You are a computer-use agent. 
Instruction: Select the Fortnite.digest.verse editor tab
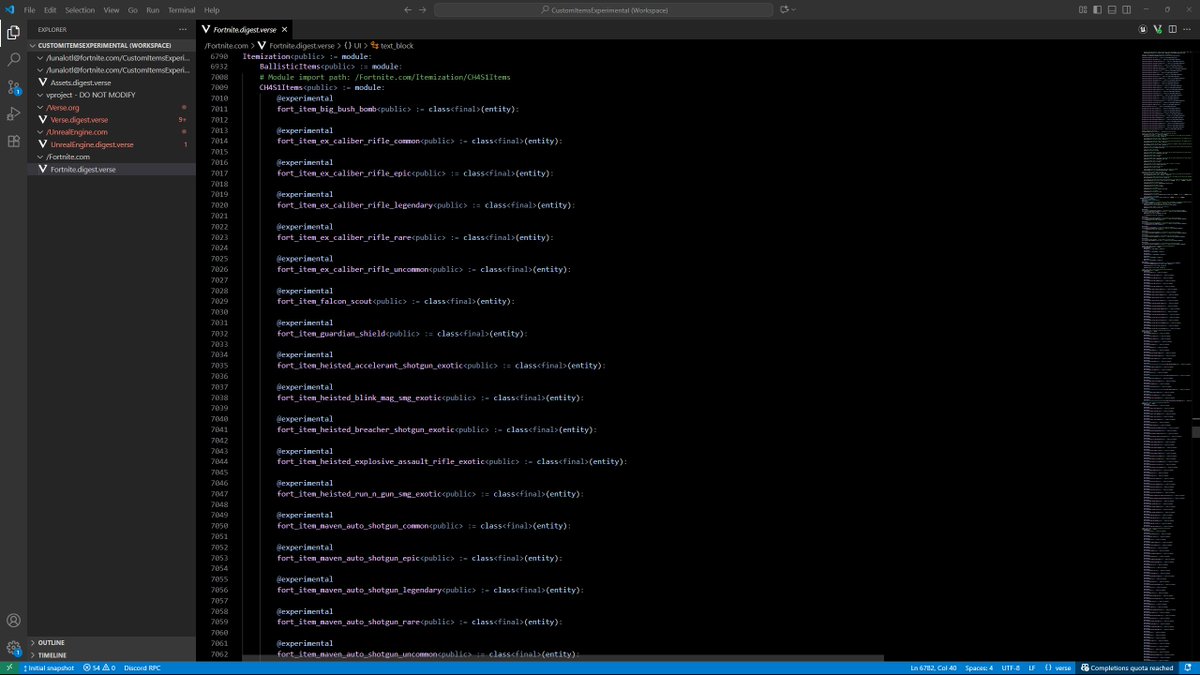click(x=244, y=30)
